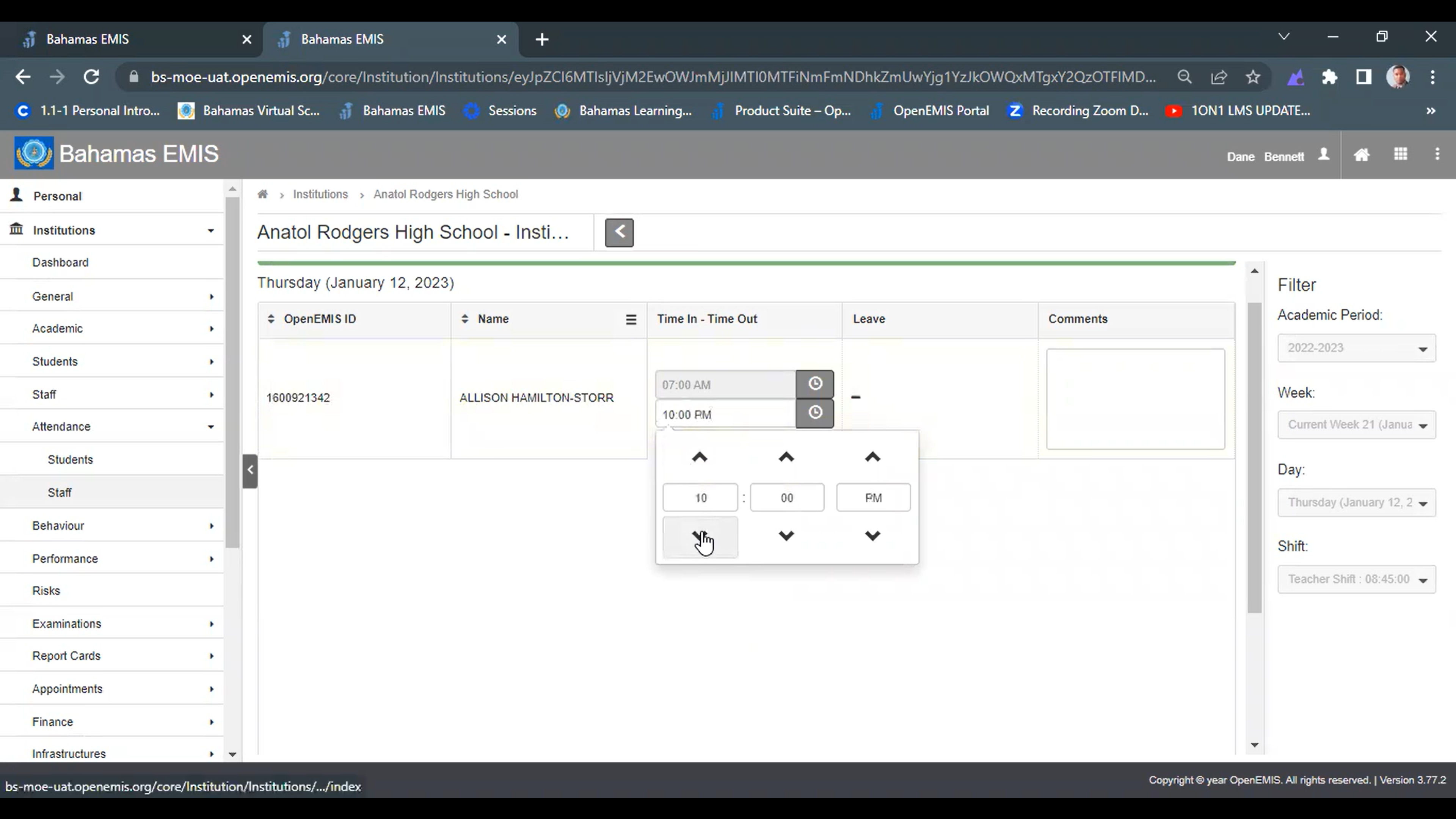Open the header three-dot options menu
The image size is (1456, 819).
pyautogui.click(x=1437, y=154)
